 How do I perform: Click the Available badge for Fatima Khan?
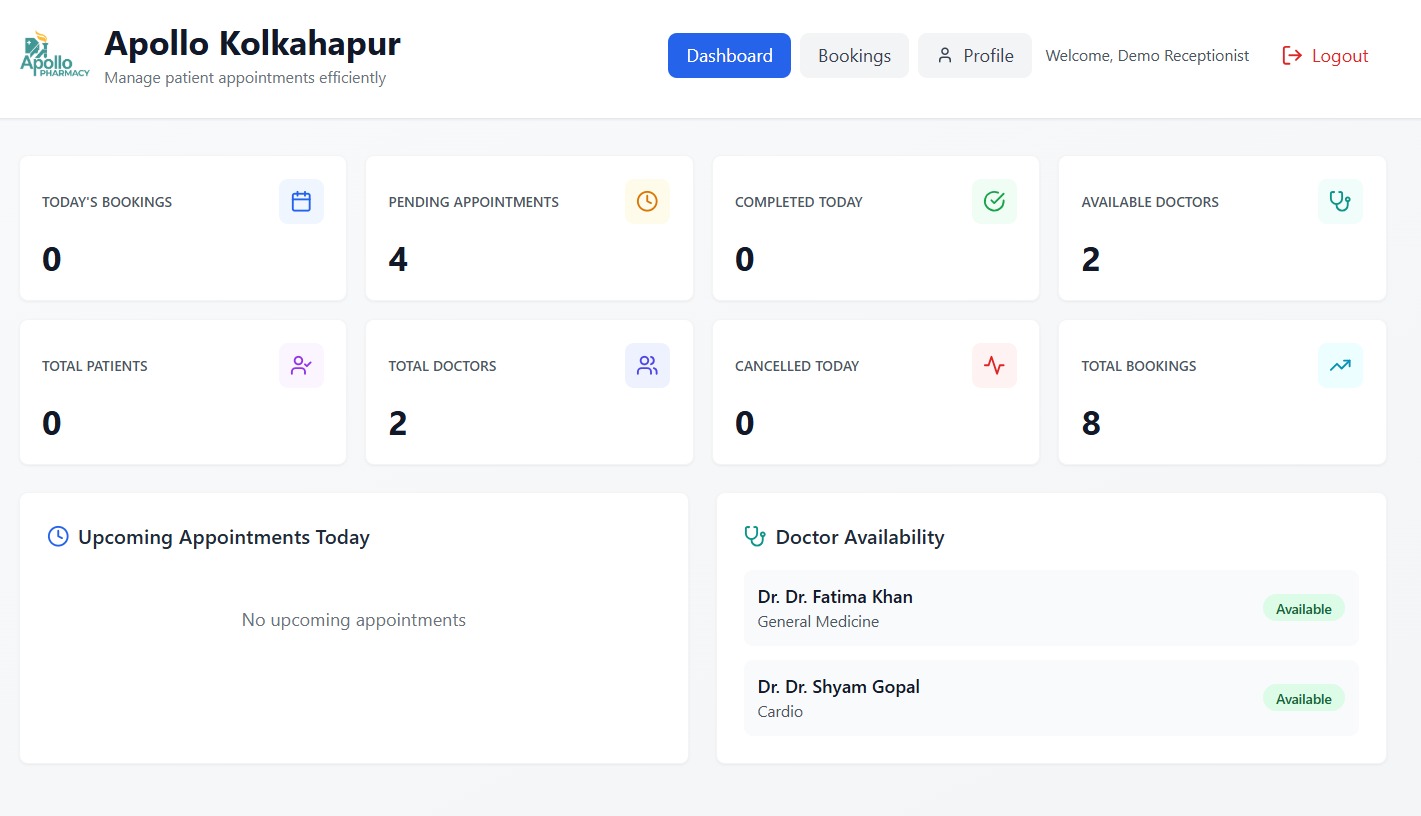(1303, 609)
